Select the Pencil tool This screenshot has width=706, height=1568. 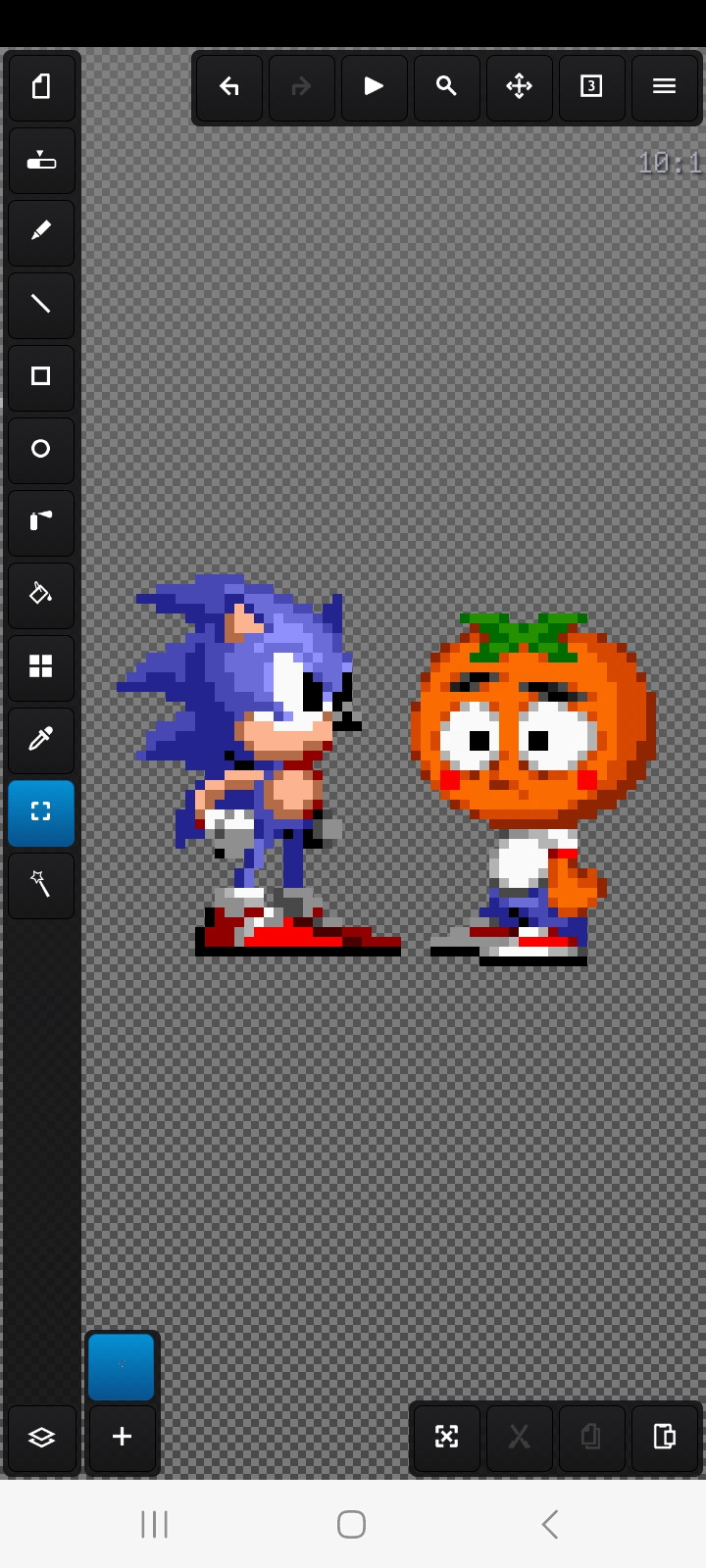[x=41, y=232]
